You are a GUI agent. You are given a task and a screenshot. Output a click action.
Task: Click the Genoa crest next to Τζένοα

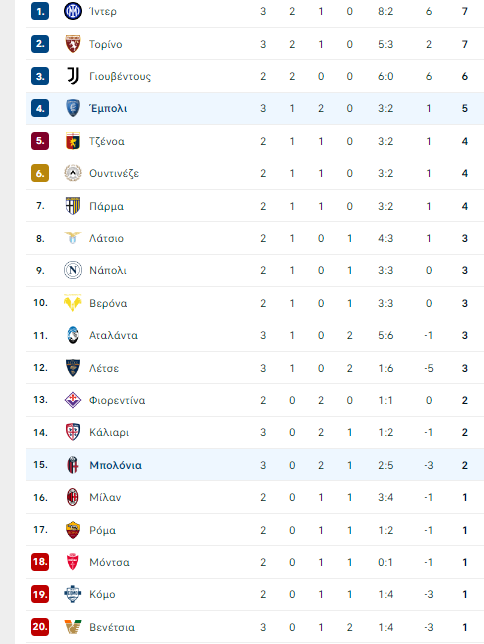coord(73,141)
